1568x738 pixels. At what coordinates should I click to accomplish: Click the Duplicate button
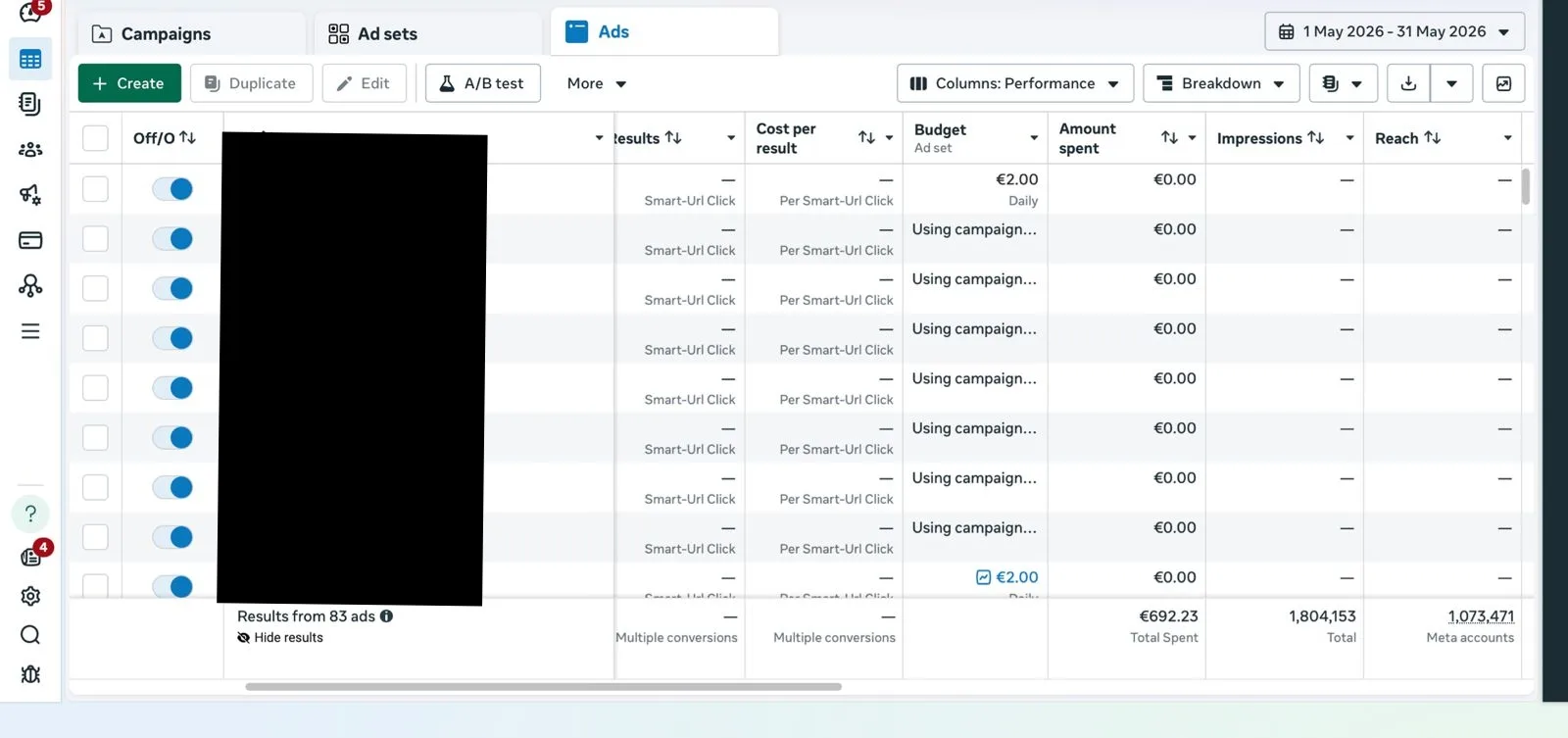(x=251, y=83)
